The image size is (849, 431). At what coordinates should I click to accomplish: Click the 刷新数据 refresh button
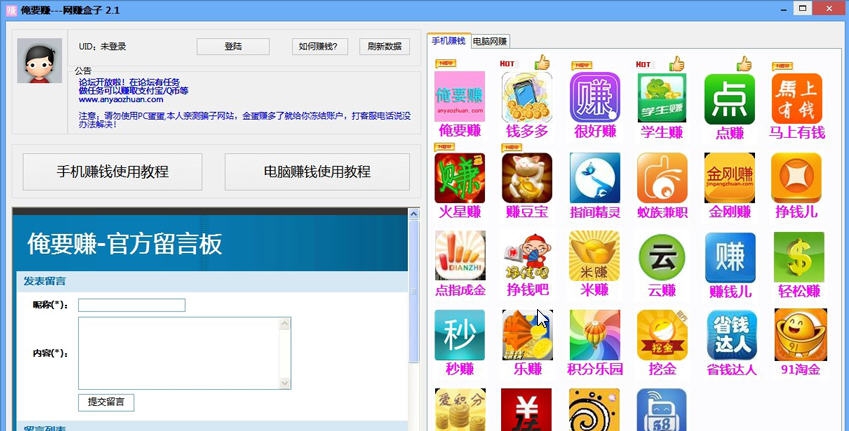384,47
